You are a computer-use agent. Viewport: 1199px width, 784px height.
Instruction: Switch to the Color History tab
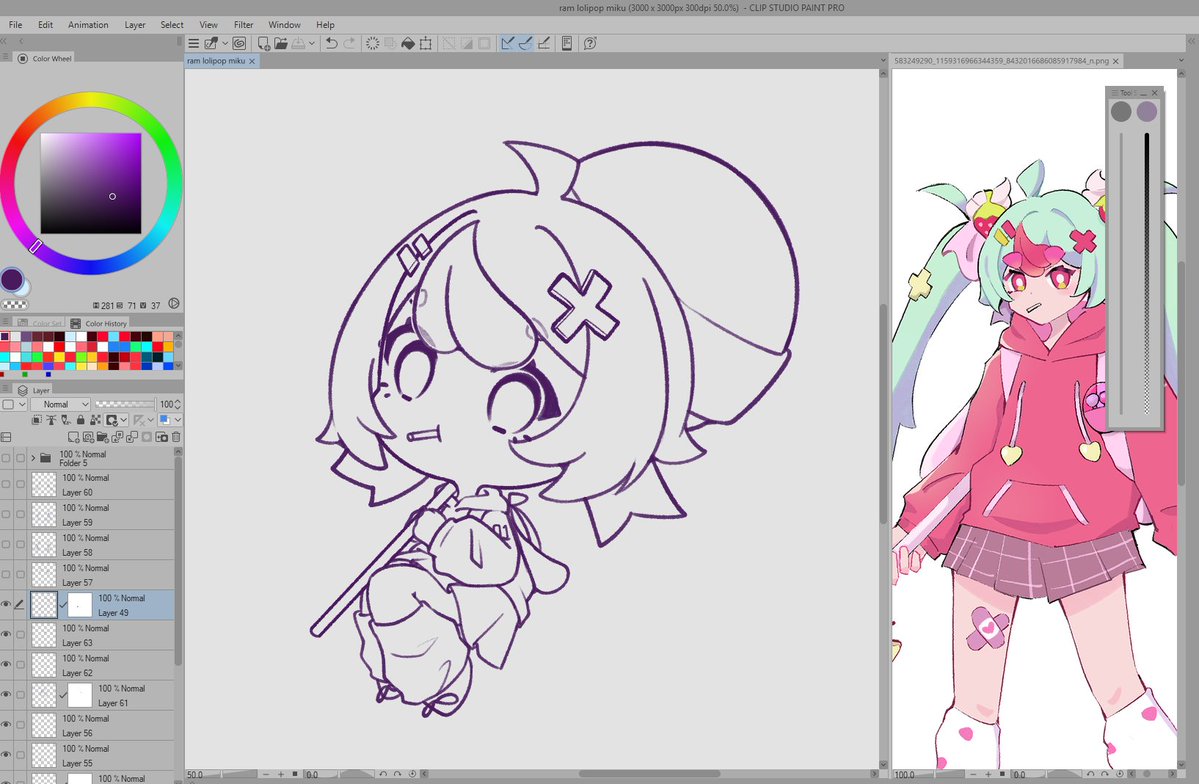(99, 324)
